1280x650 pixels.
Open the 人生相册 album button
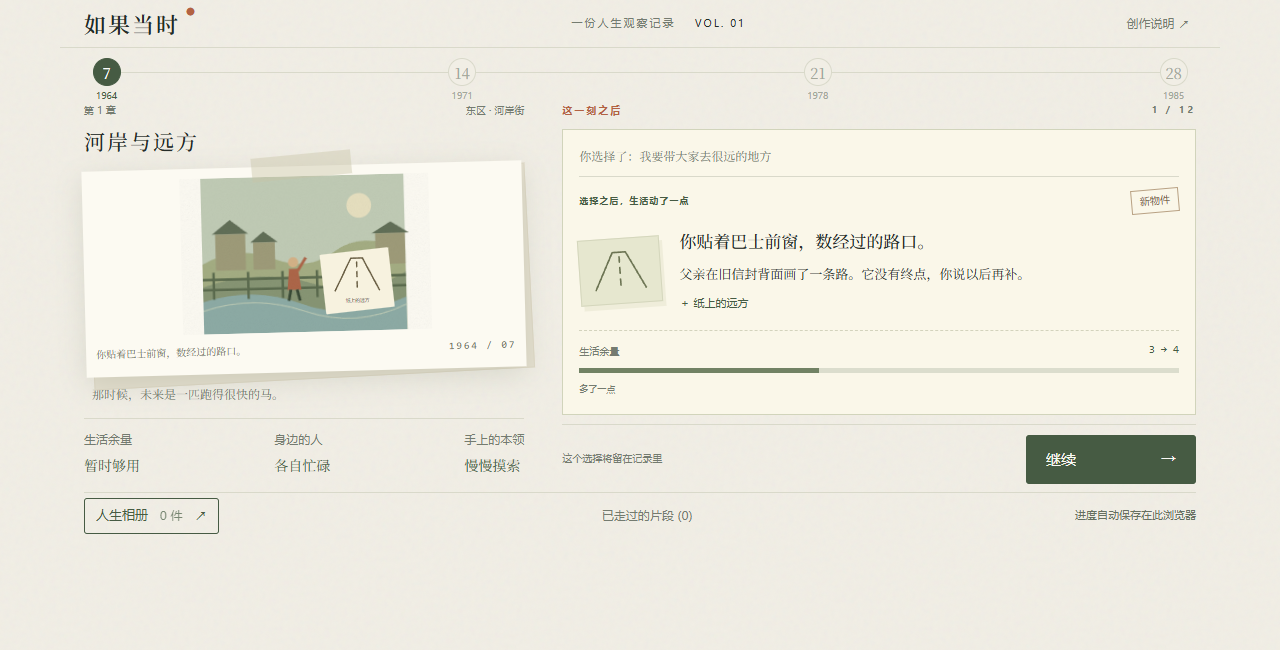pyautogui.click(x=151, y=516)
